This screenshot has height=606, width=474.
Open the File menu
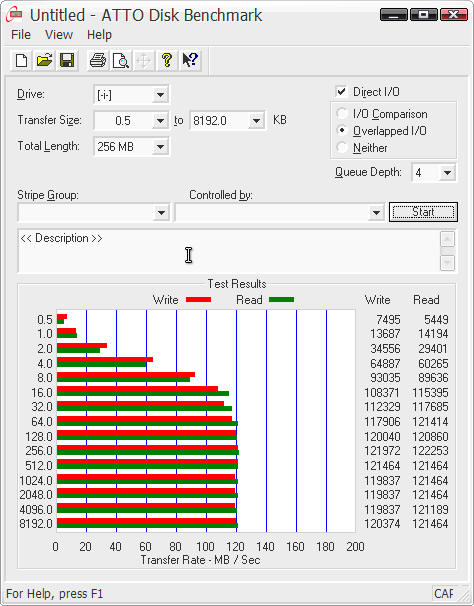(x=20, y=35)
